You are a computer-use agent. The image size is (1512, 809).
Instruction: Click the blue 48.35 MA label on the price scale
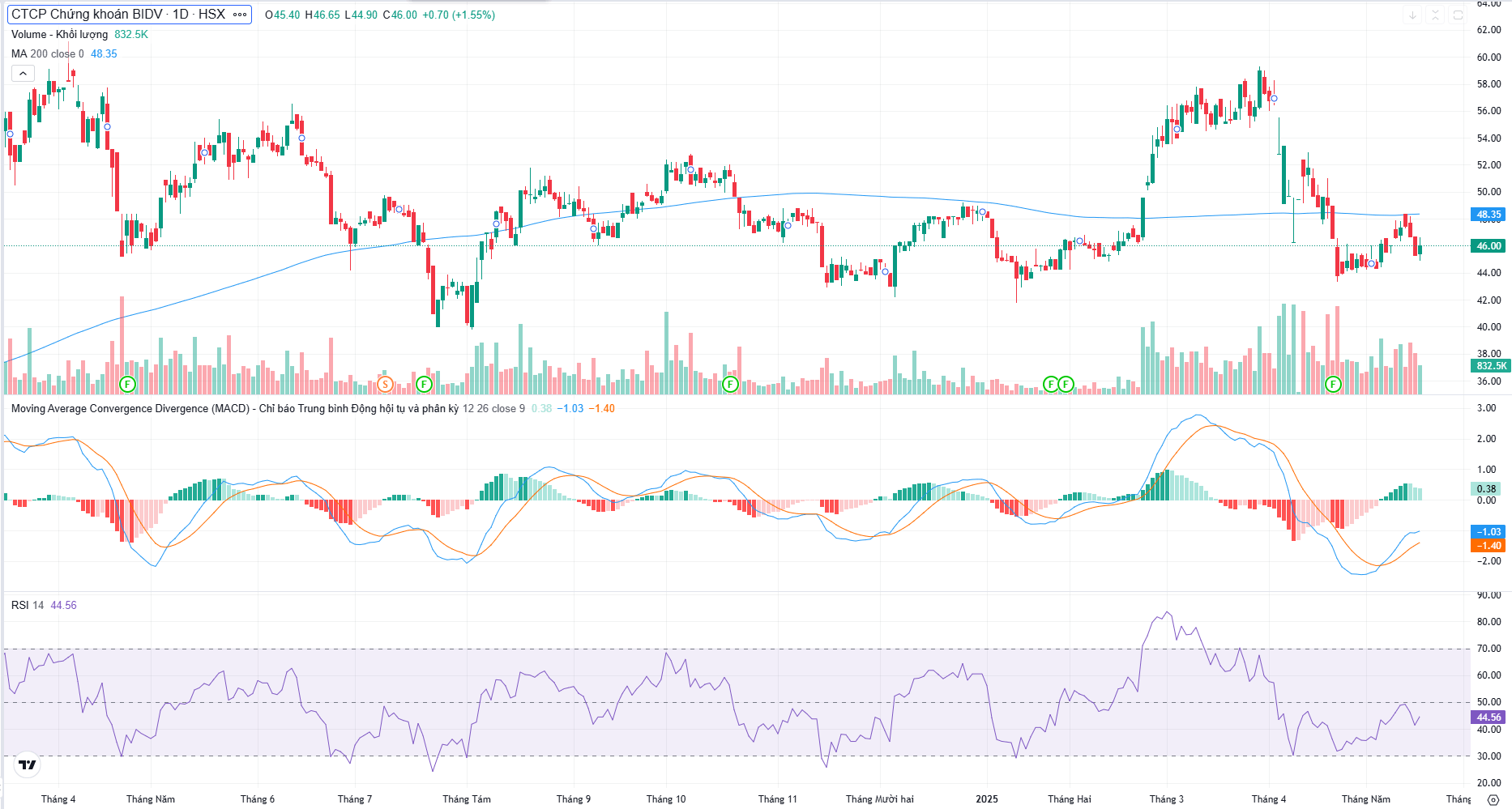point(1489,215)
